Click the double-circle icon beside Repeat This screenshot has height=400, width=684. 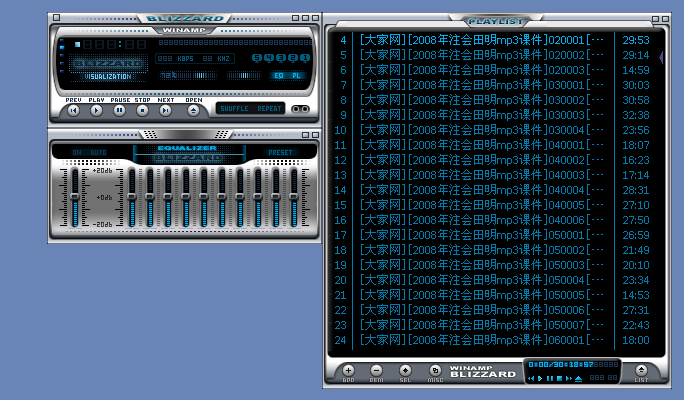click(x=300, y=109)
